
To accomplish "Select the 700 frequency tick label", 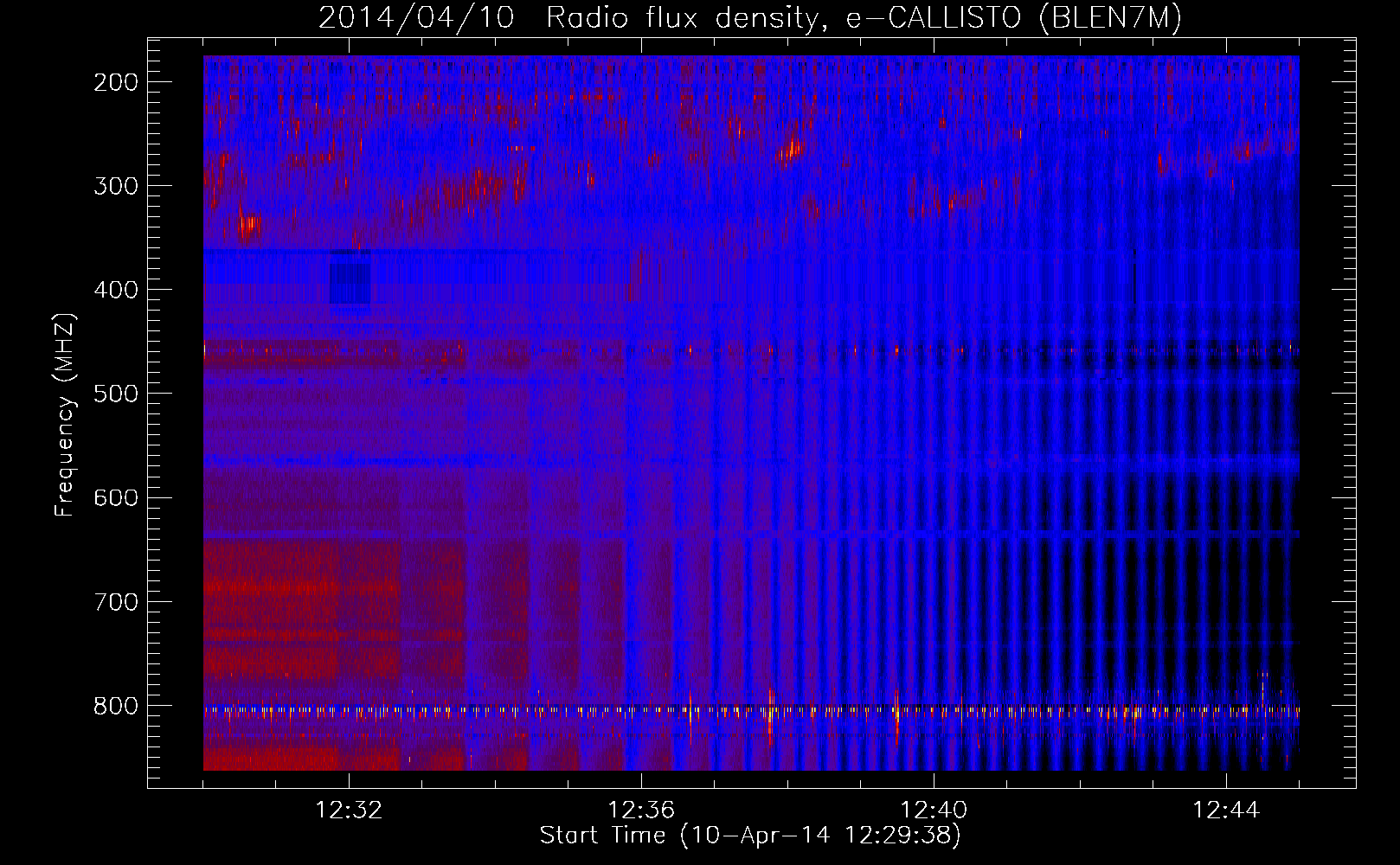I will pos(116,602).
